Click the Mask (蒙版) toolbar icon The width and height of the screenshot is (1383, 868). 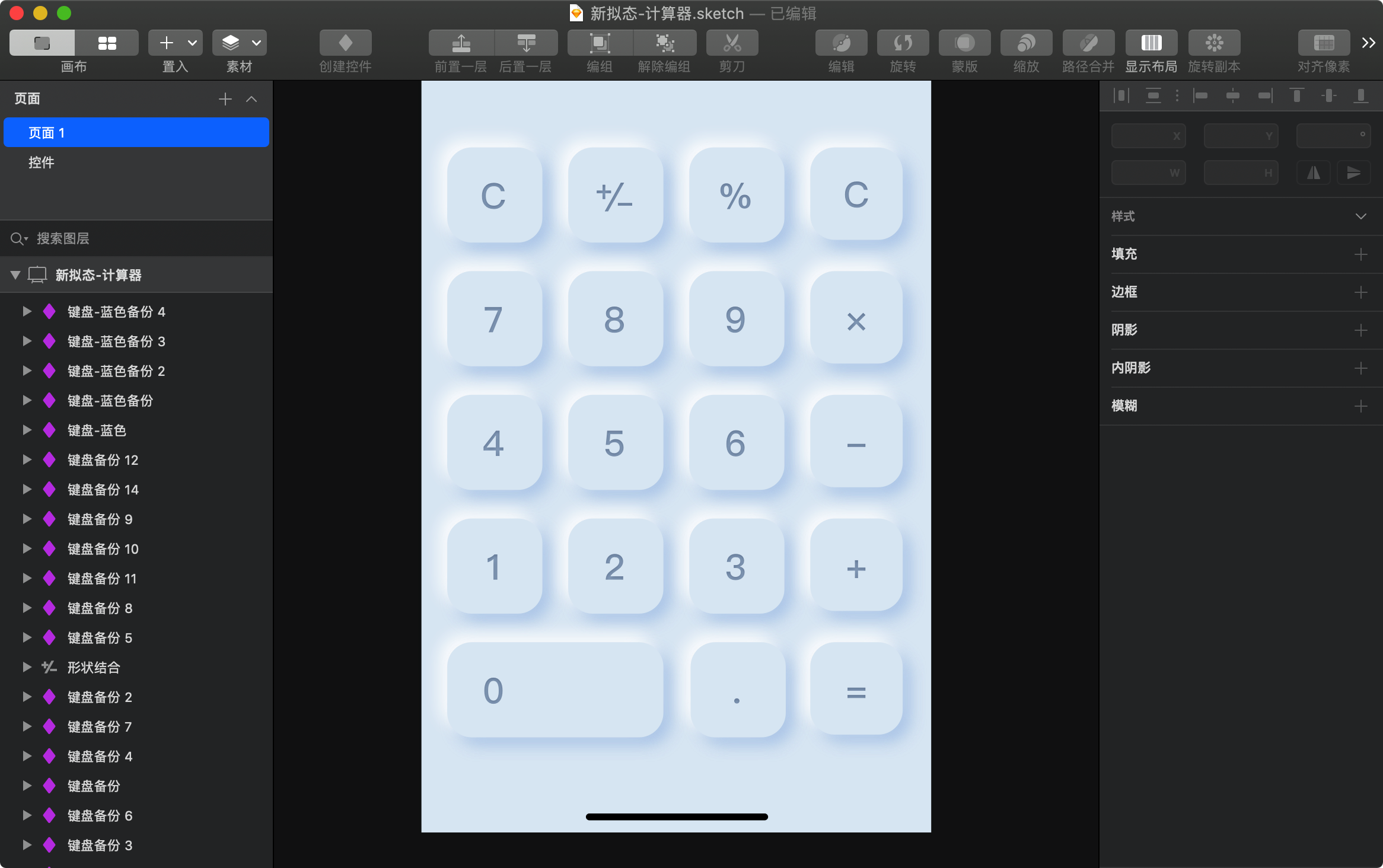pos(964,43)
